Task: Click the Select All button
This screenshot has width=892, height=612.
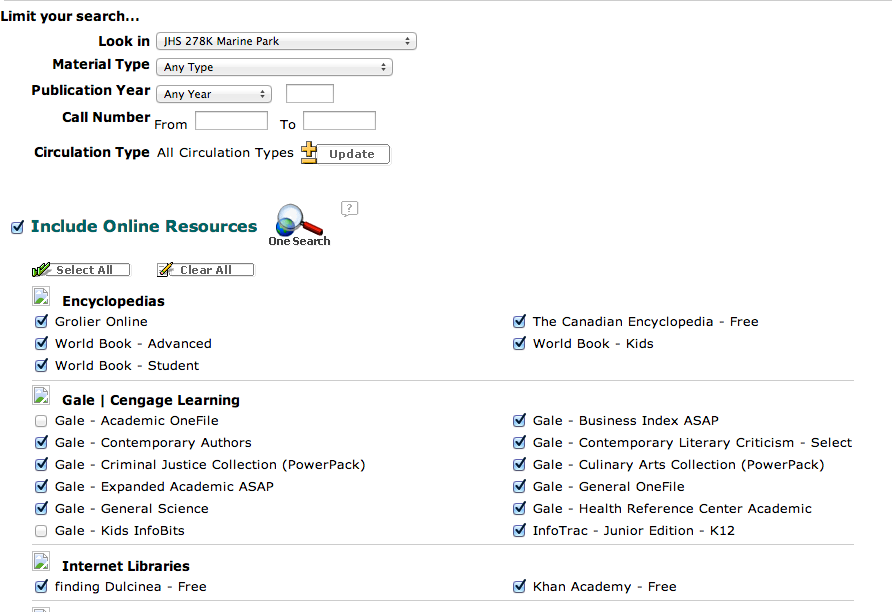Action: (x=81, y=270)
